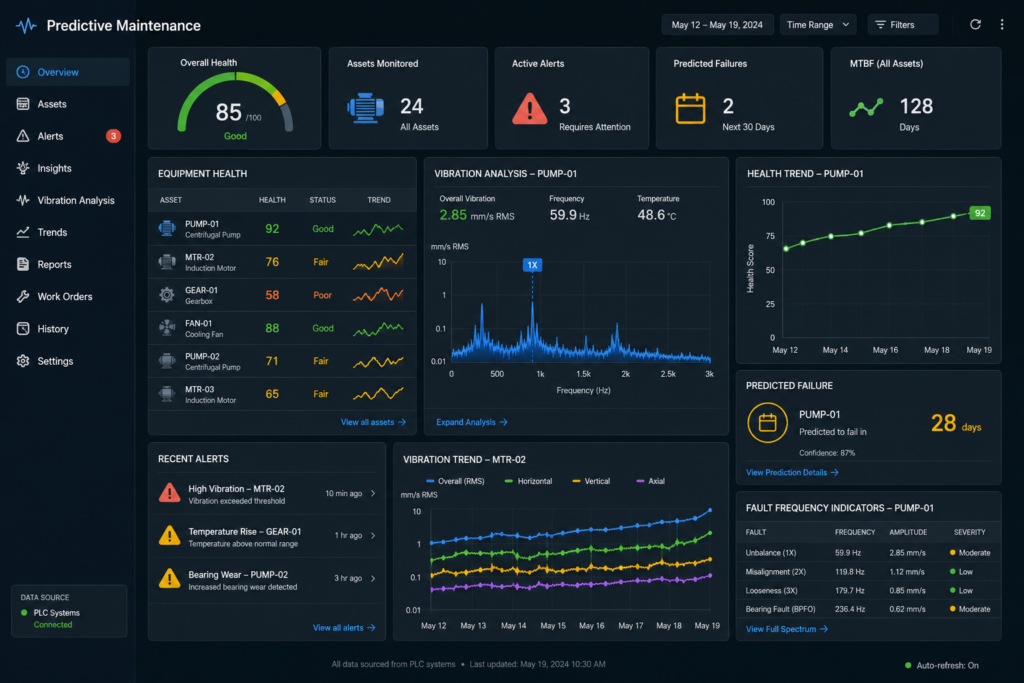Open the Time Range dropdown
This screenshot has width=1024, height=683.
coord(818,25)
